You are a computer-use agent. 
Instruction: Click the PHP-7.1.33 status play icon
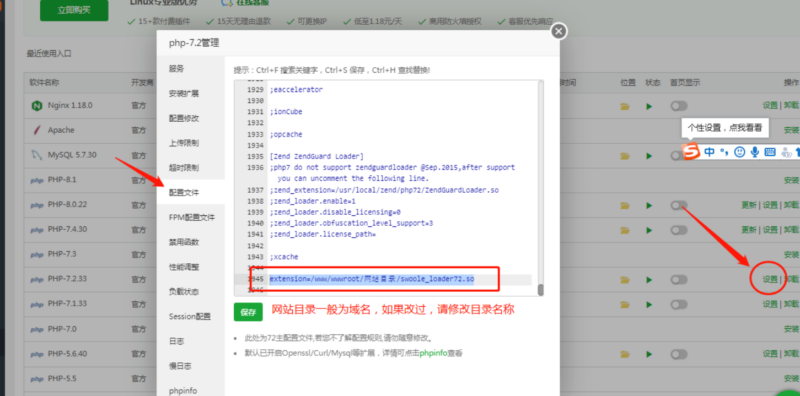point(649,305)
